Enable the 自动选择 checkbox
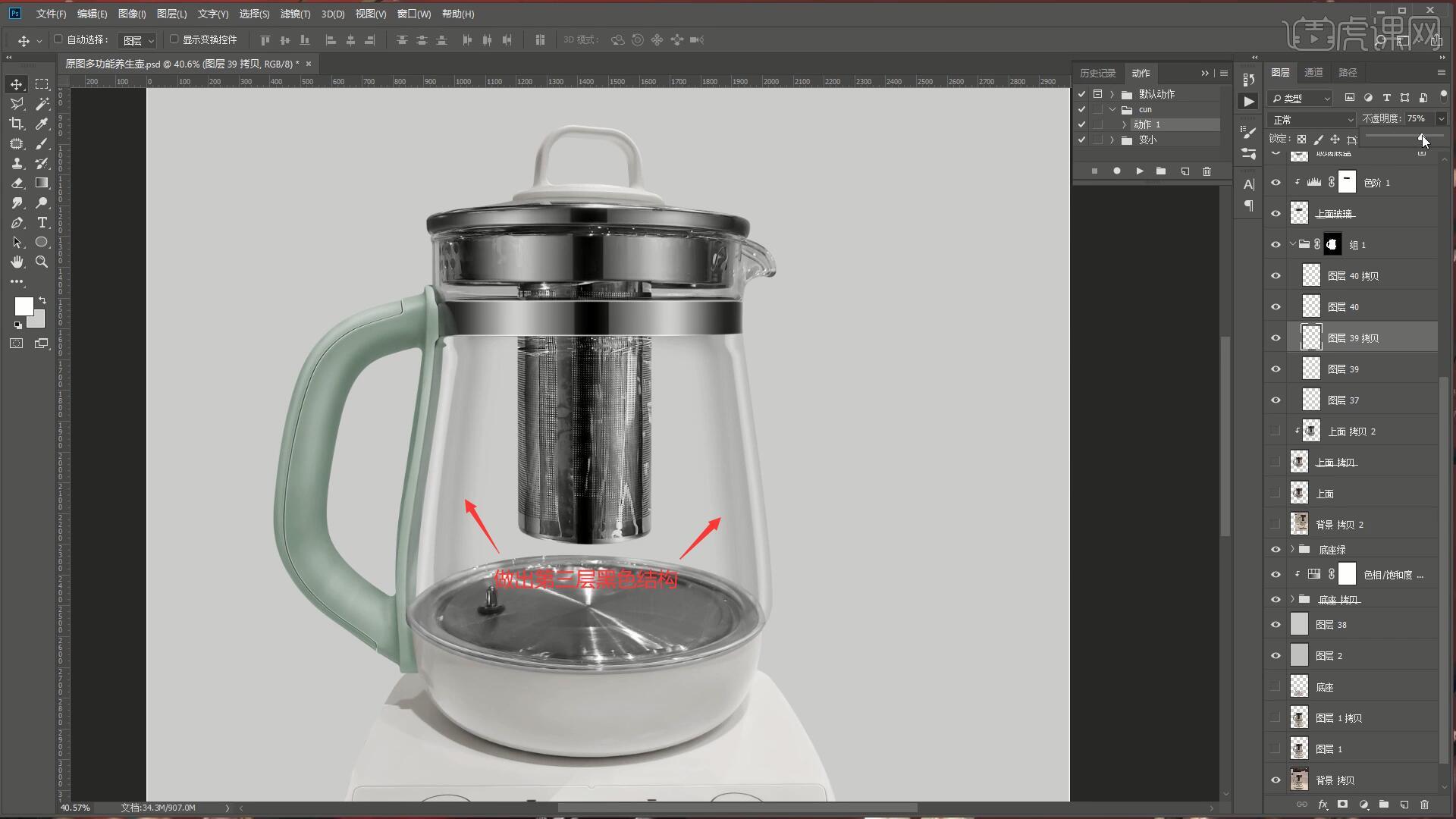 tap(58, 39)
